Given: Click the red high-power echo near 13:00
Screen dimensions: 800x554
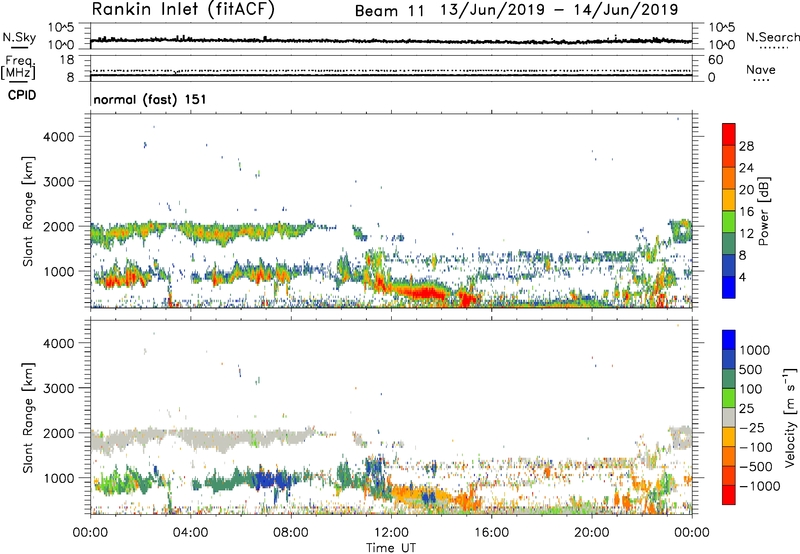Looking at the screenshot, I should click(x=423, y=293).
